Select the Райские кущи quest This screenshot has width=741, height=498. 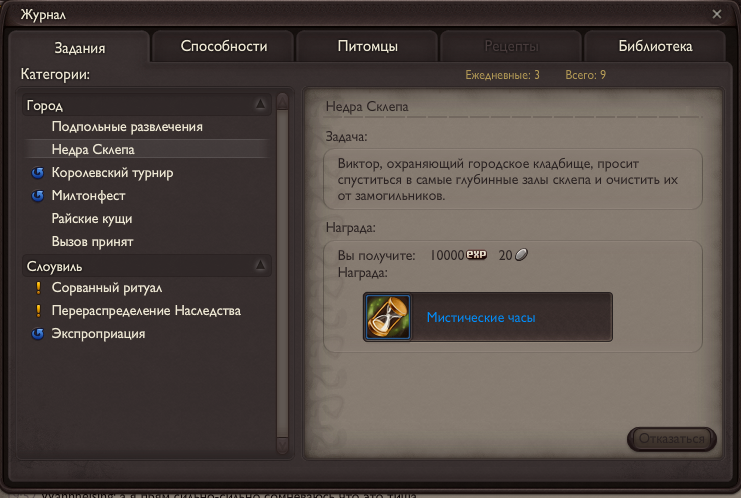tap(92, 219)
